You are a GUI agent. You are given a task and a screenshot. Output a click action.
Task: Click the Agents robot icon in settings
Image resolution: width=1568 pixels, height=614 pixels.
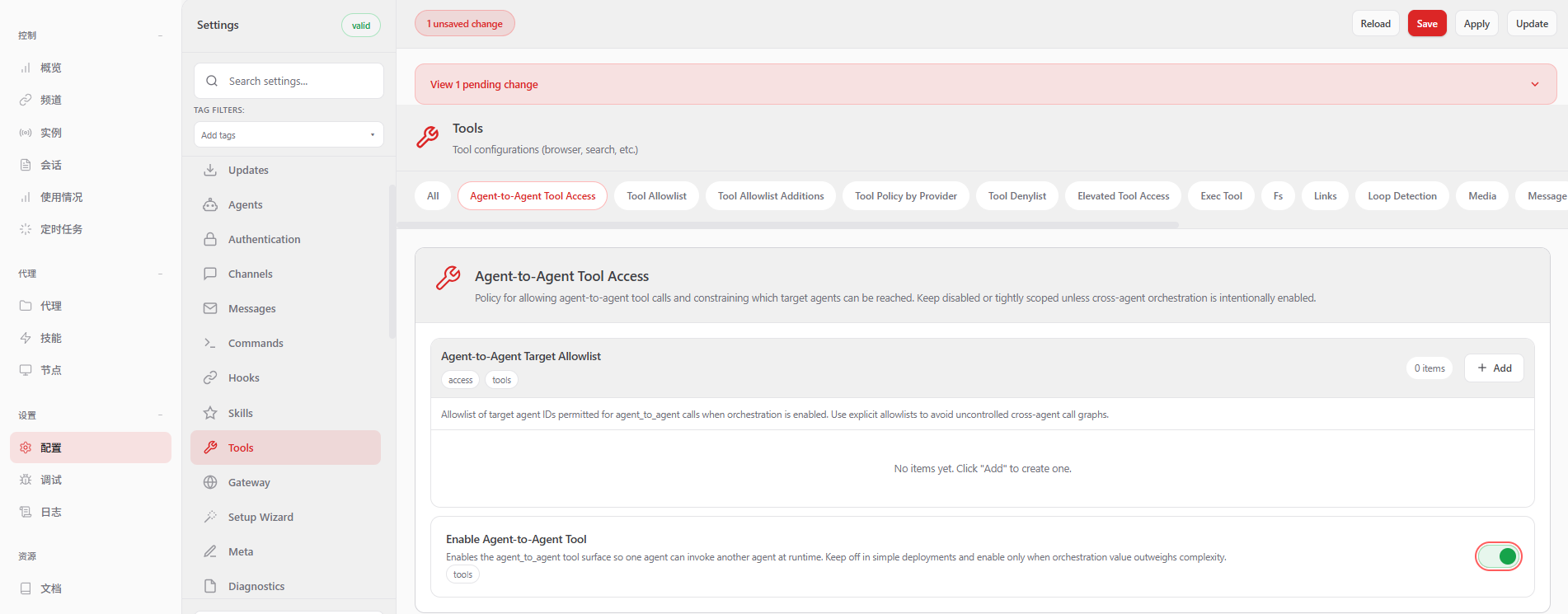point(210,204)
